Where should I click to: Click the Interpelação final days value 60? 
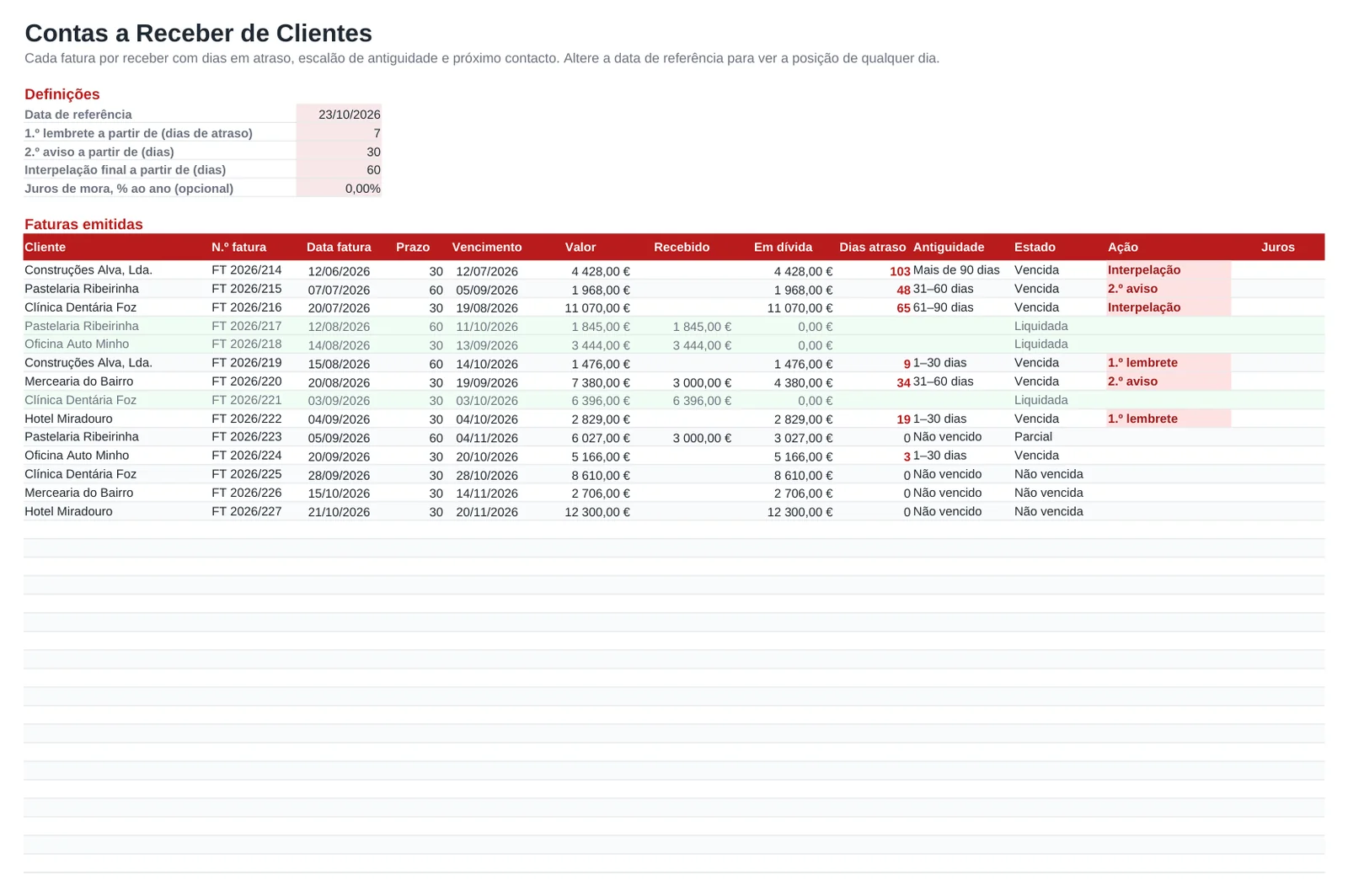(x=339, y=170)
